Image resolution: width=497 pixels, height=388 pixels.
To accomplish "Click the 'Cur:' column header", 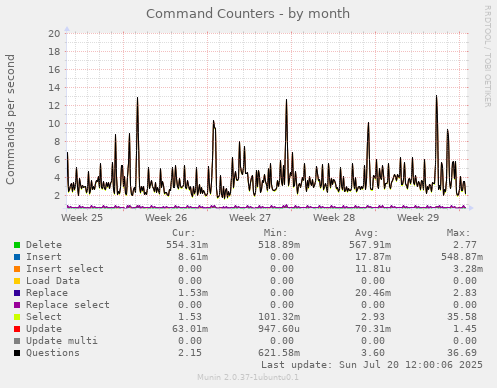I will coord(184,233).
